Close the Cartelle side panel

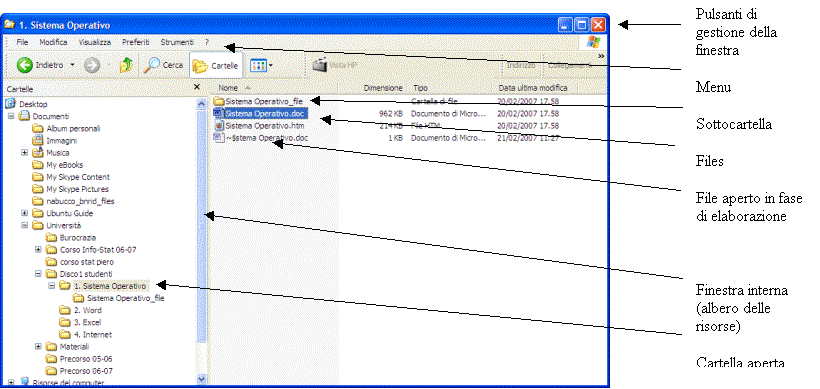[197, 87]
